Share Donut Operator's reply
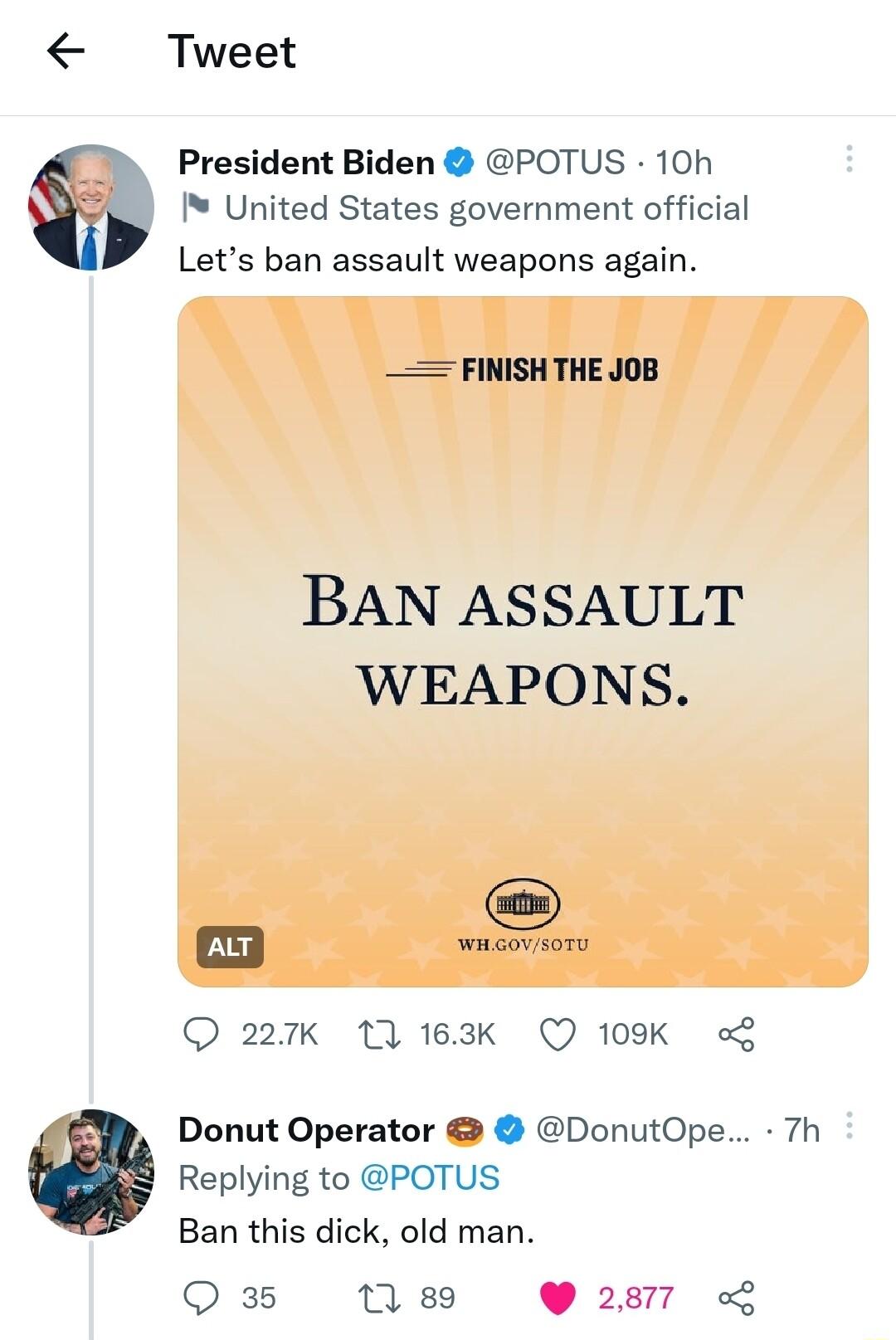Viewport: 896px width, 1340px height. 738,1299
